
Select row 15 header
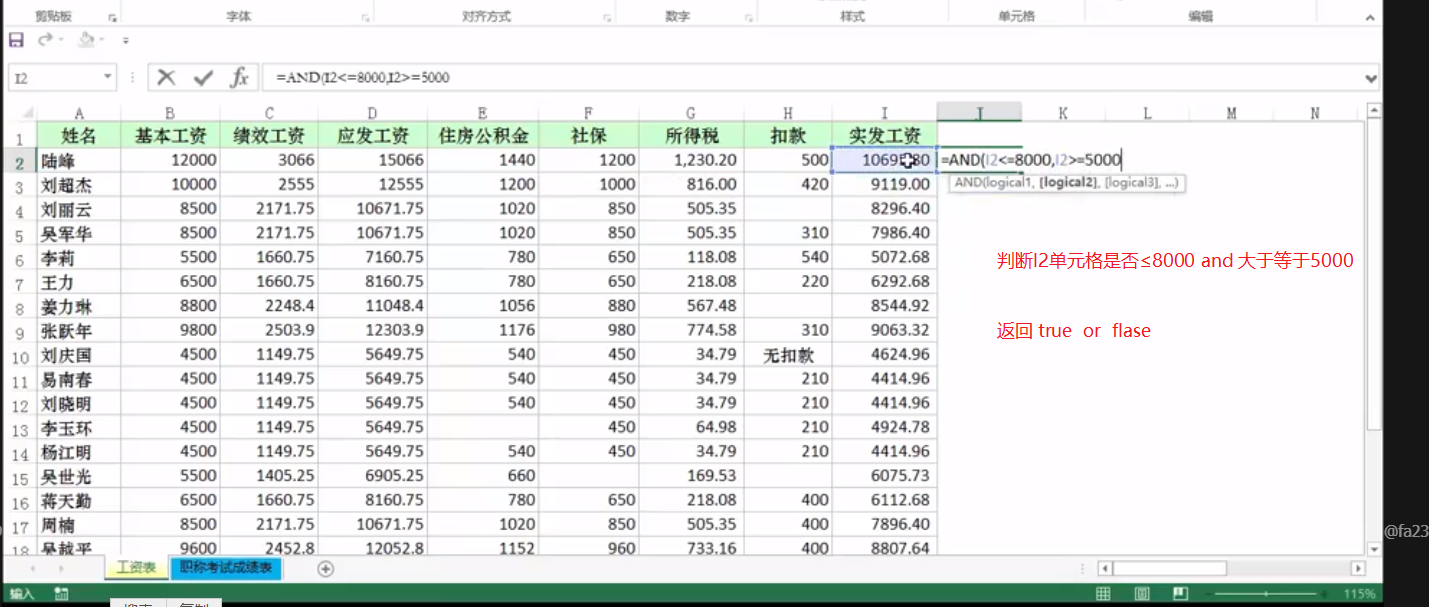click(x=19, y=476)
